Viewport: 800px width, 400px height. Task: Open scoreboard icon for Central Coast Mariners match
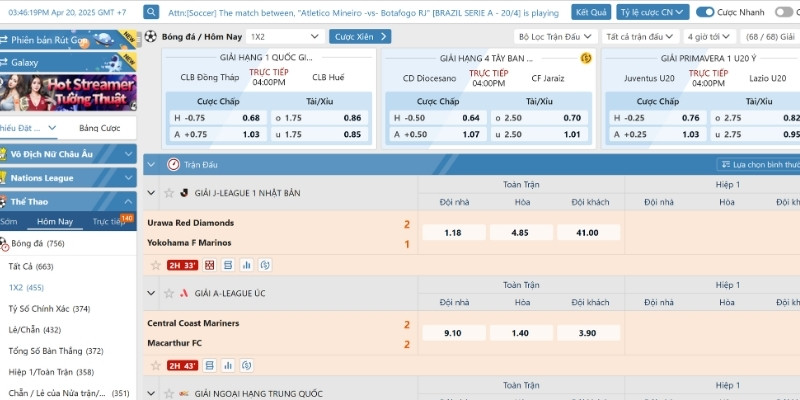tap(210, 366)
